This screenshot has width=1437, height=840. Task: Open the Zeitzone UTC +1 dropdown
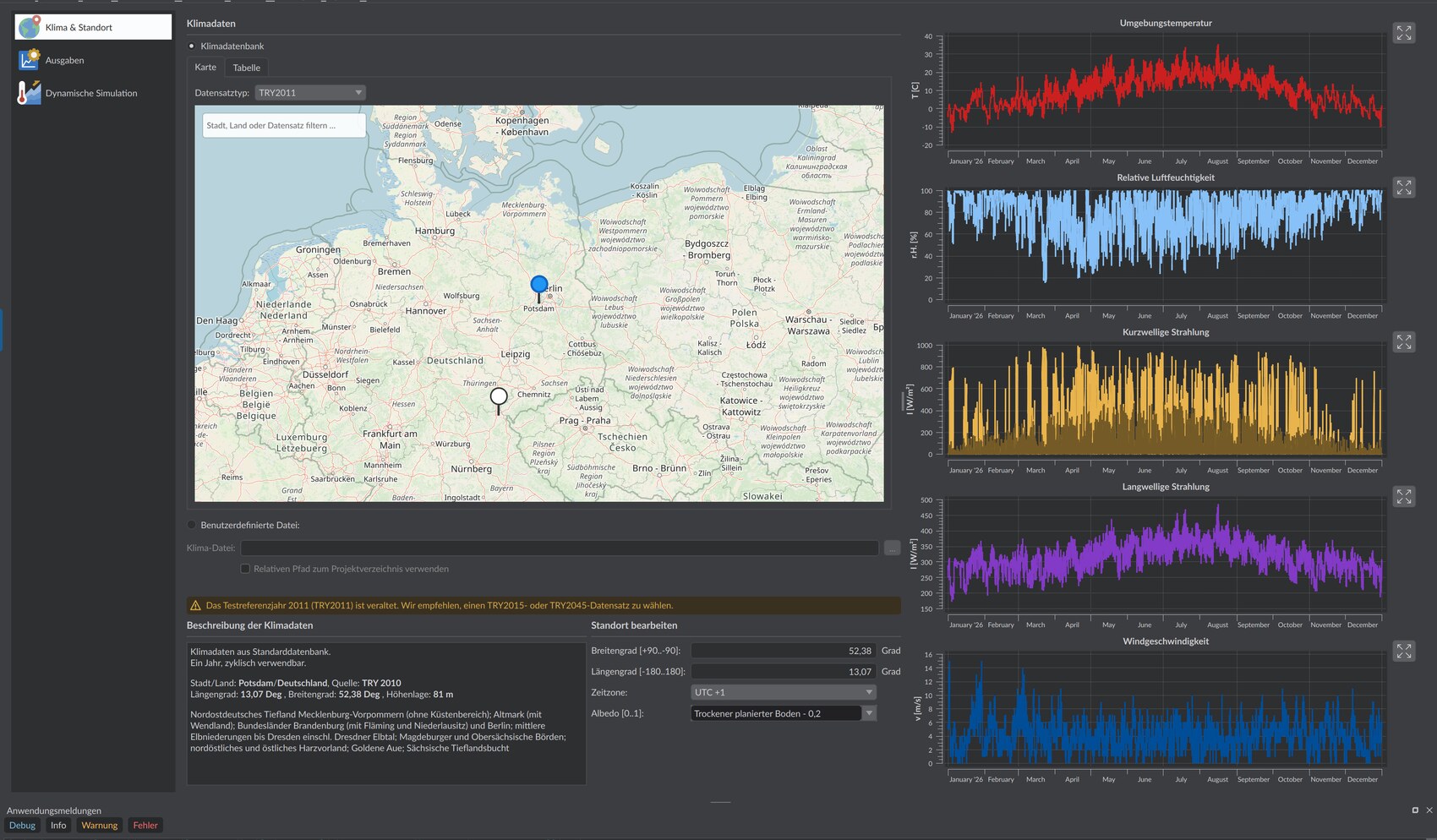point(784,692)
